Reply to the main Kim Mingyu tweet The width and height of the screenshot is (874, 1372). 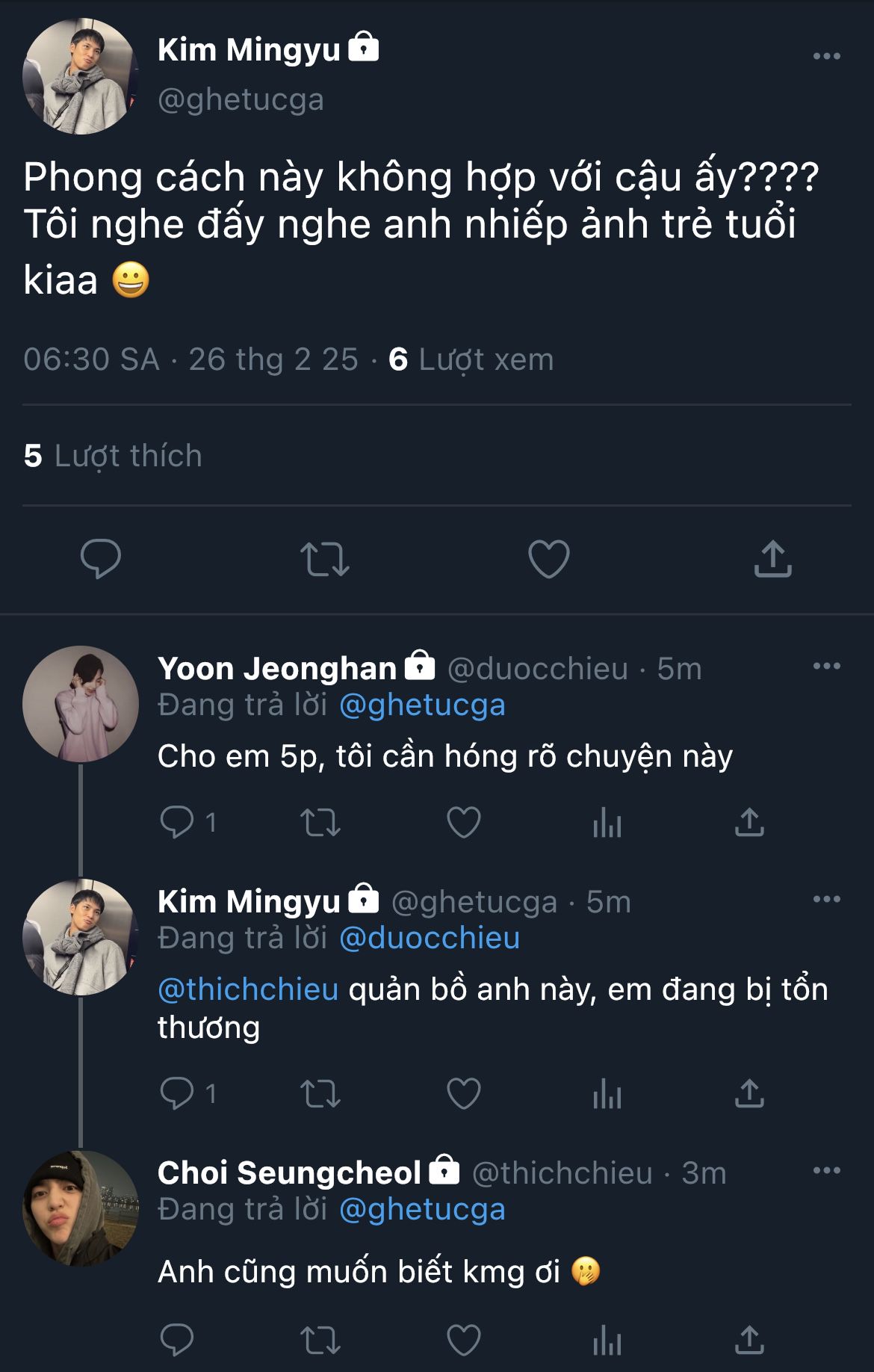[x=100, y=558]
